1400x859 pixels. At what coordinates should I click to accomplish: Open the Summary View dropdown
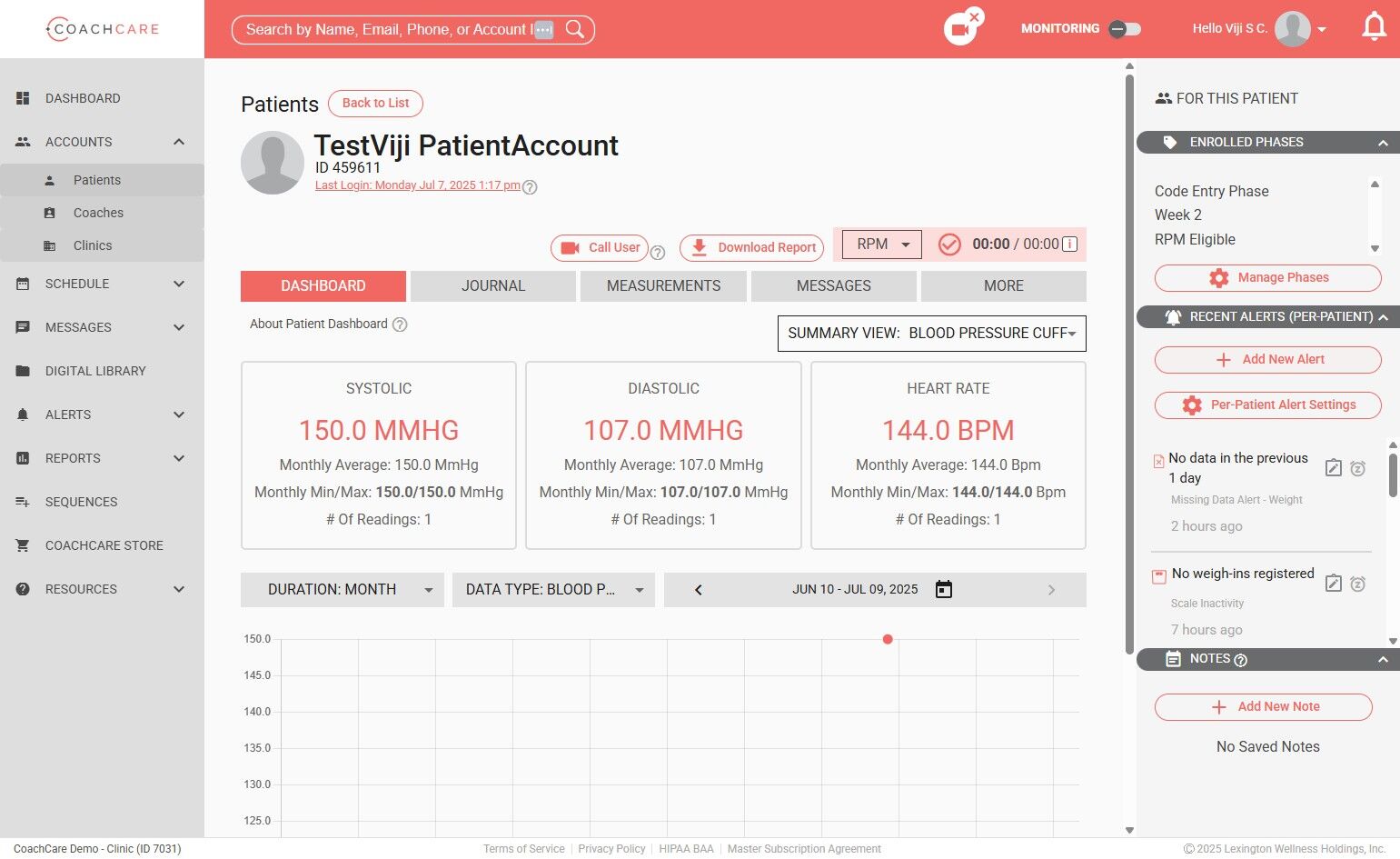(x=932, y=334)
